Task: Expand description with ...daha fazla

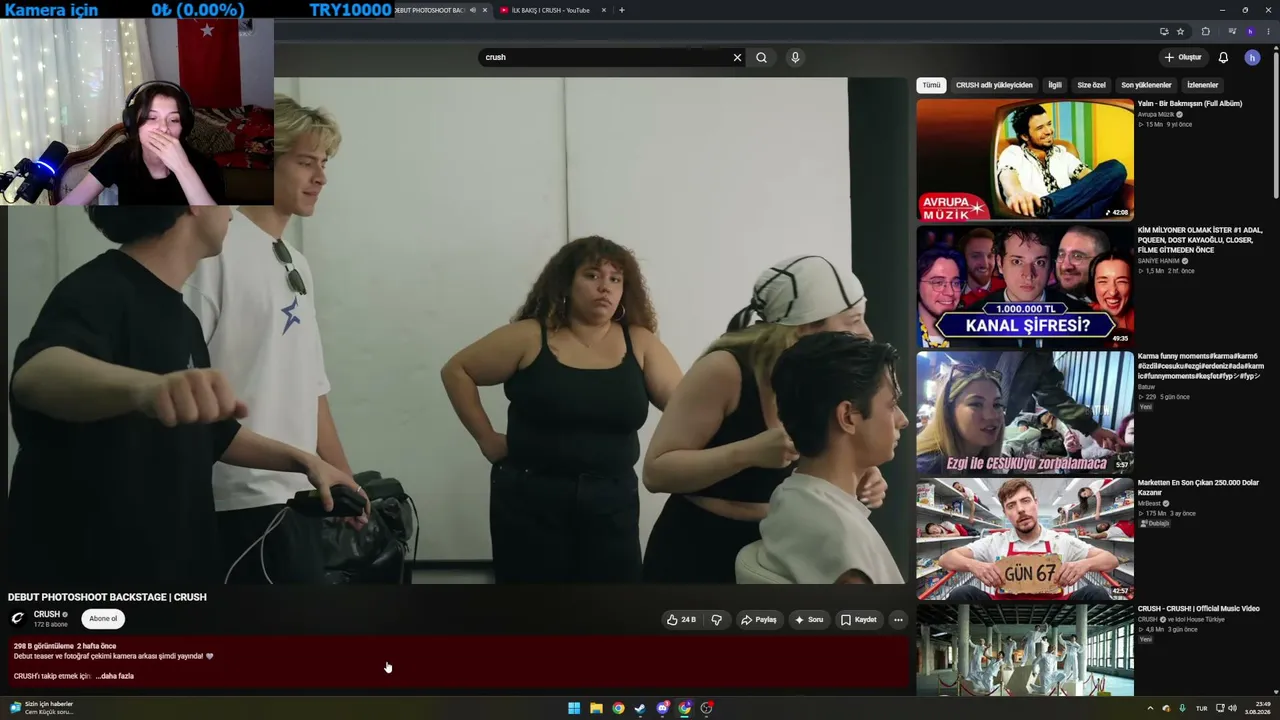Action: pyautogui.click(x=114, y=676)
